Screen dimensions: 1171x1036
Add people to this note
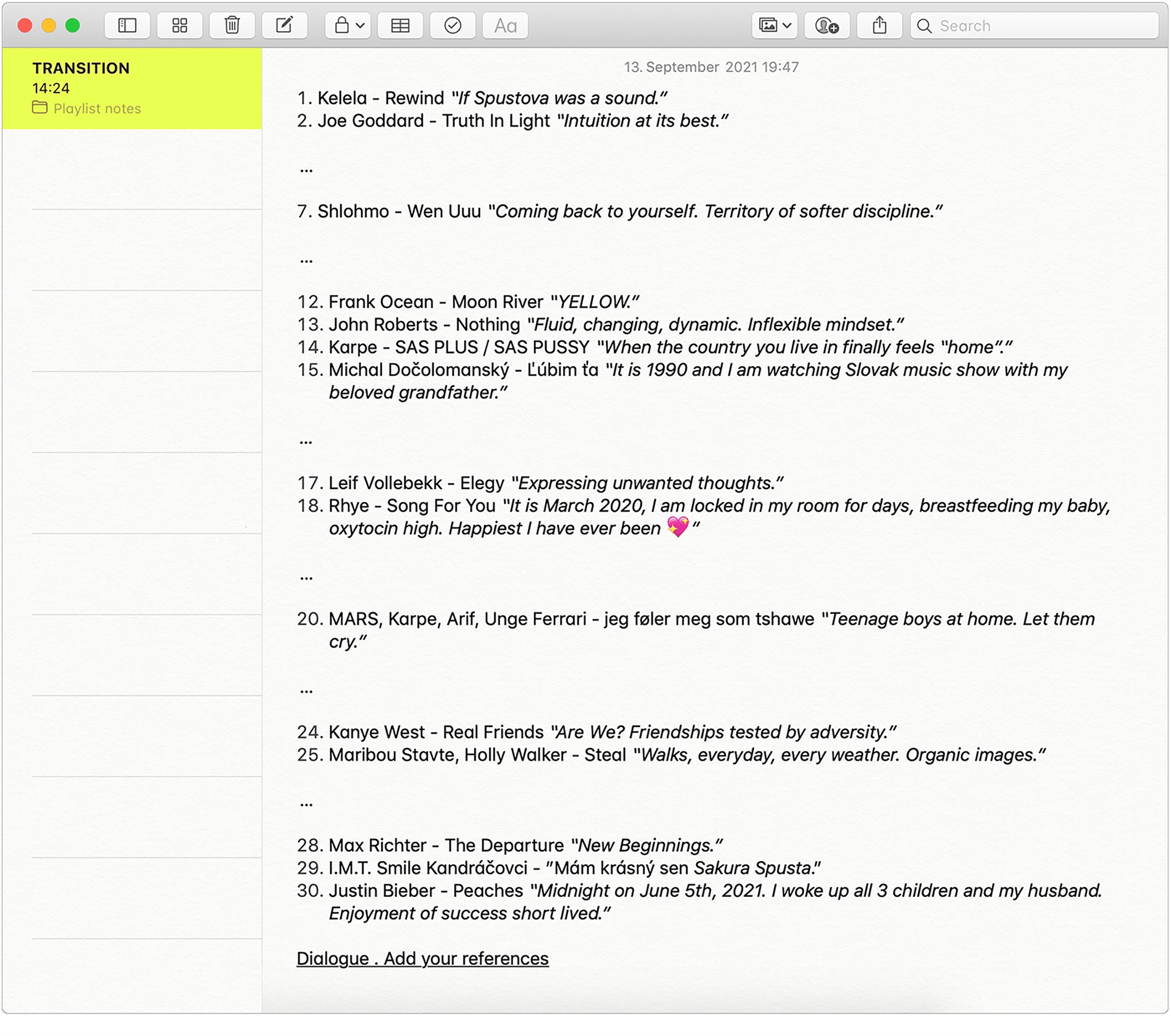point(827,26)
